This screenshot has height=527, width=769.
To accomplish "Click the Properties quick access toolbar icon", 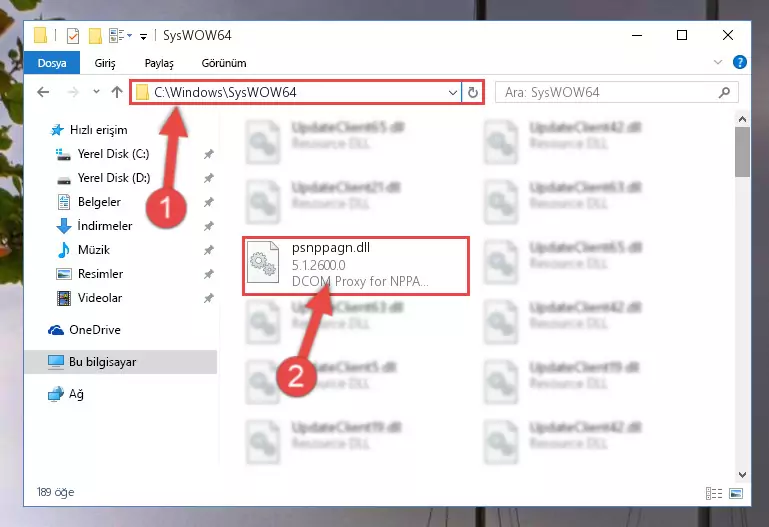I will pyautogui.click(x=73, y=36).
